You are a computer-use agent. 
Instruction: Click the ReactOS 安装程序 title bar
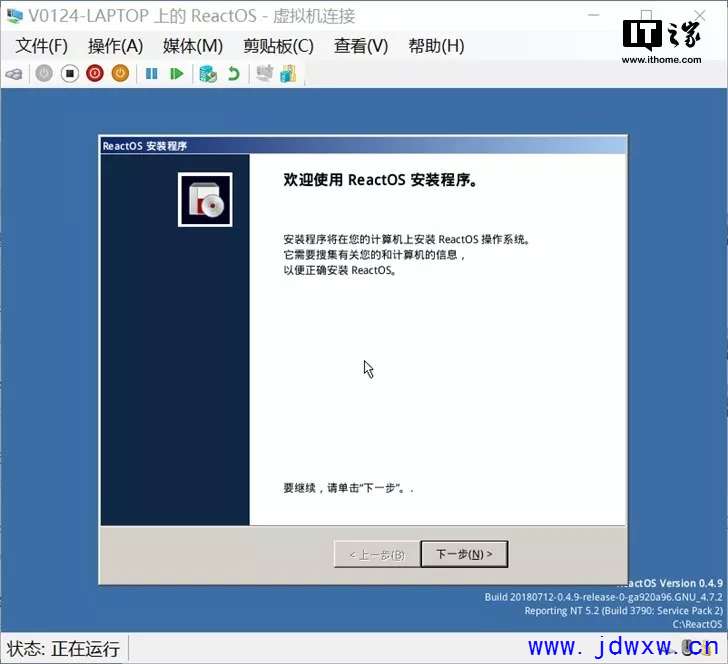click(x=364, y=146)
